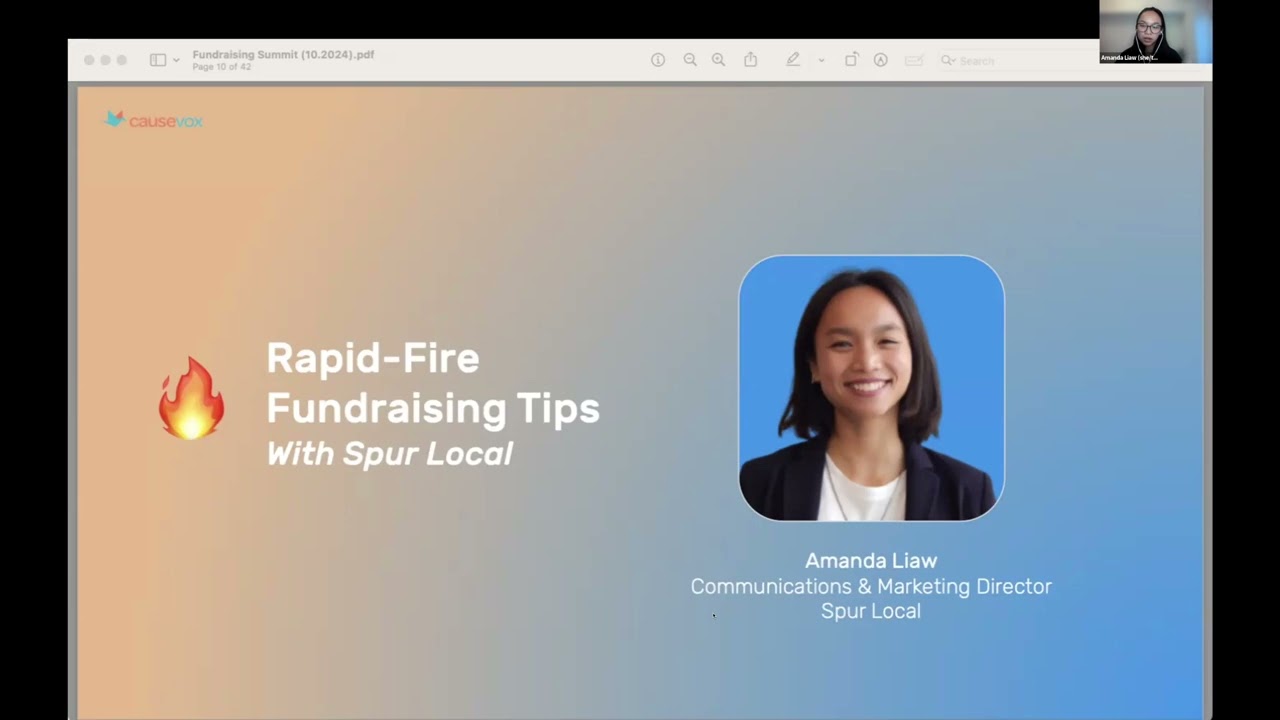
Task: Click the red close window button
Action: [x=89, y=60]
